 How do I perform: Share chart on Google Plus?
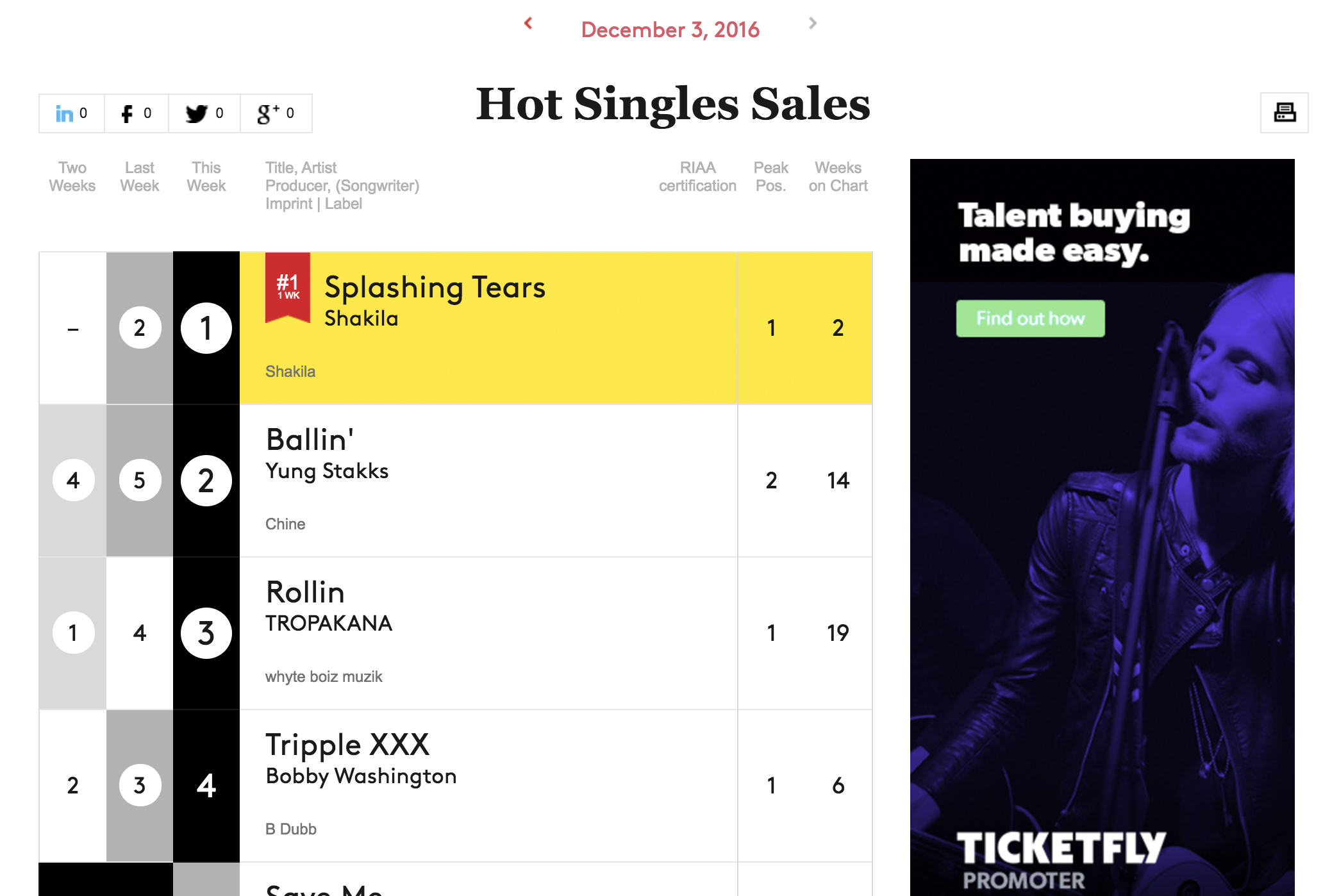[276, 113]
